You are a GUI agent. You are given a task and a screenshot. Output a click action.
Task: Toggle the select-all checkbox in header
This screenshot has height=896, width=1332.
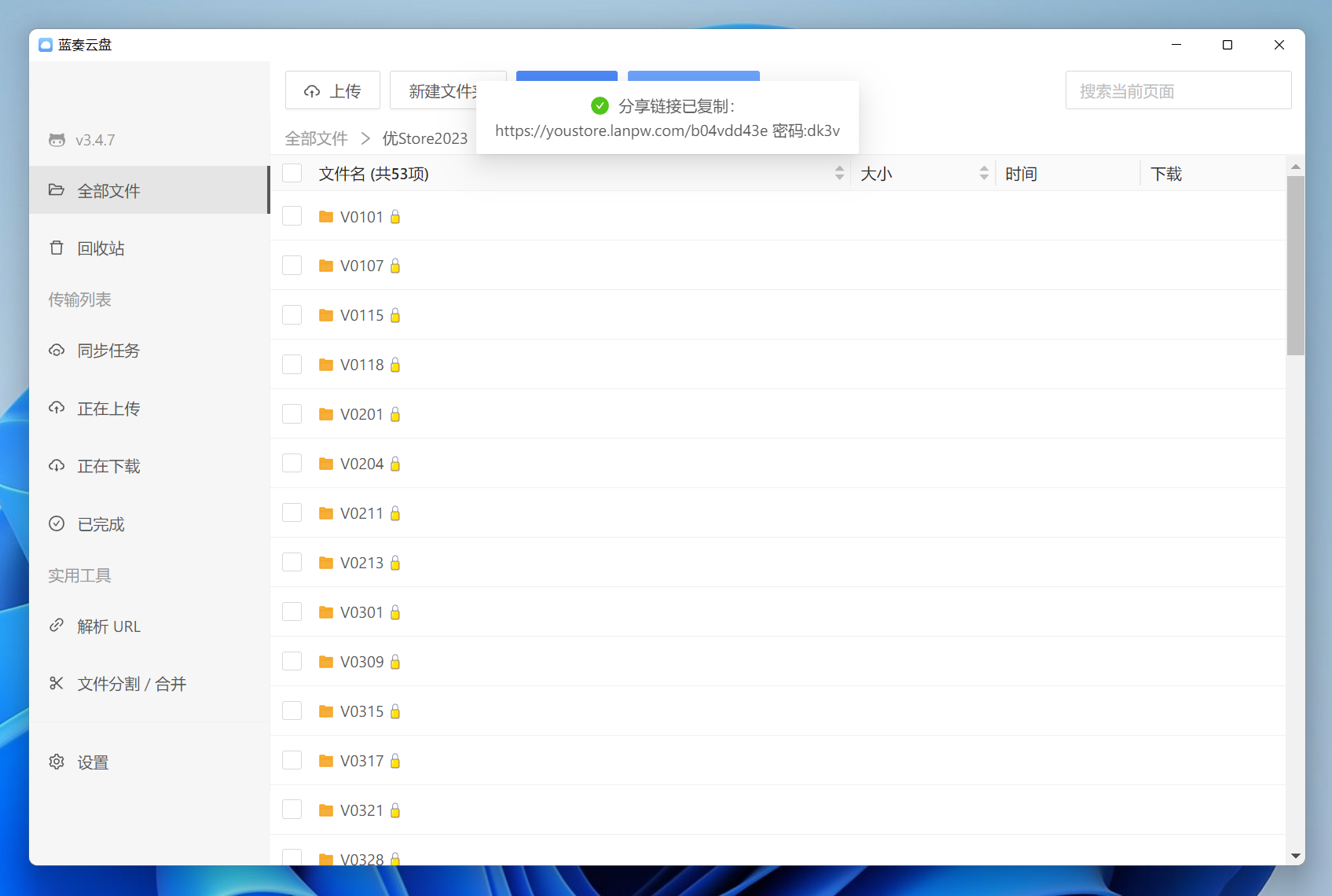point(292,173)
